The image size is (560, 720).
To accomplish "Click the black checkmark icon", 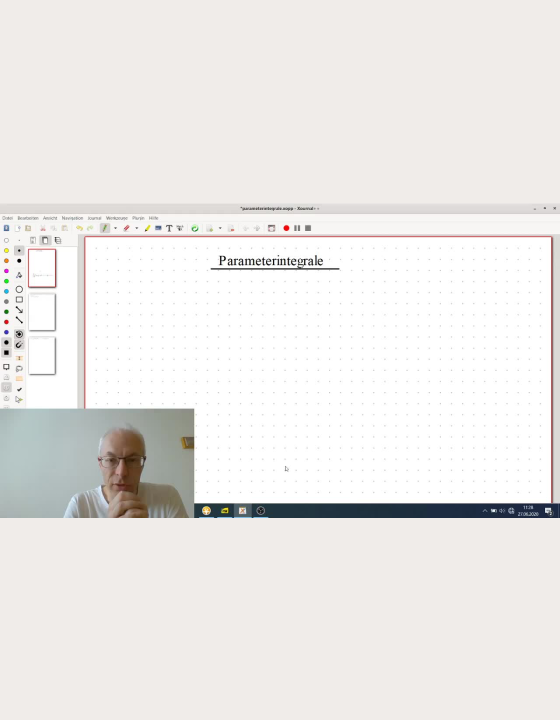I will pyautogui.click(x=19, y=389).
